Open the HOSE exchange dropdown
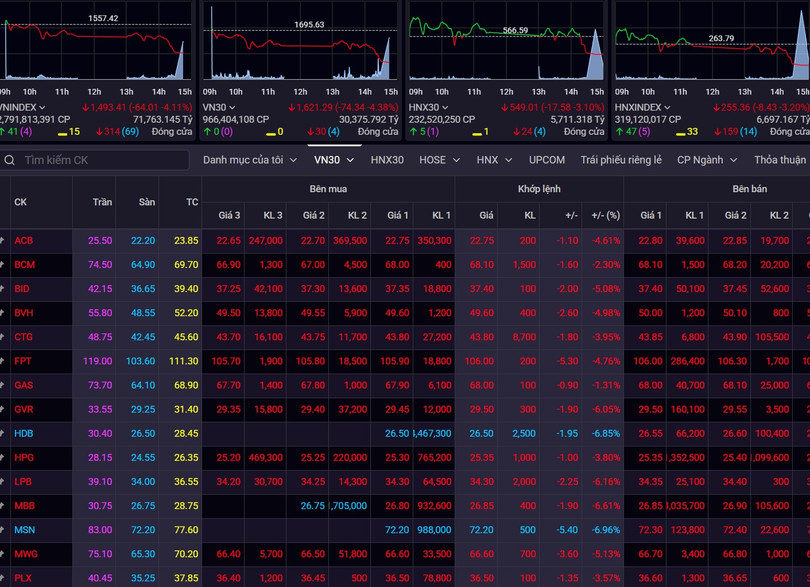 [x=438, y=160]
